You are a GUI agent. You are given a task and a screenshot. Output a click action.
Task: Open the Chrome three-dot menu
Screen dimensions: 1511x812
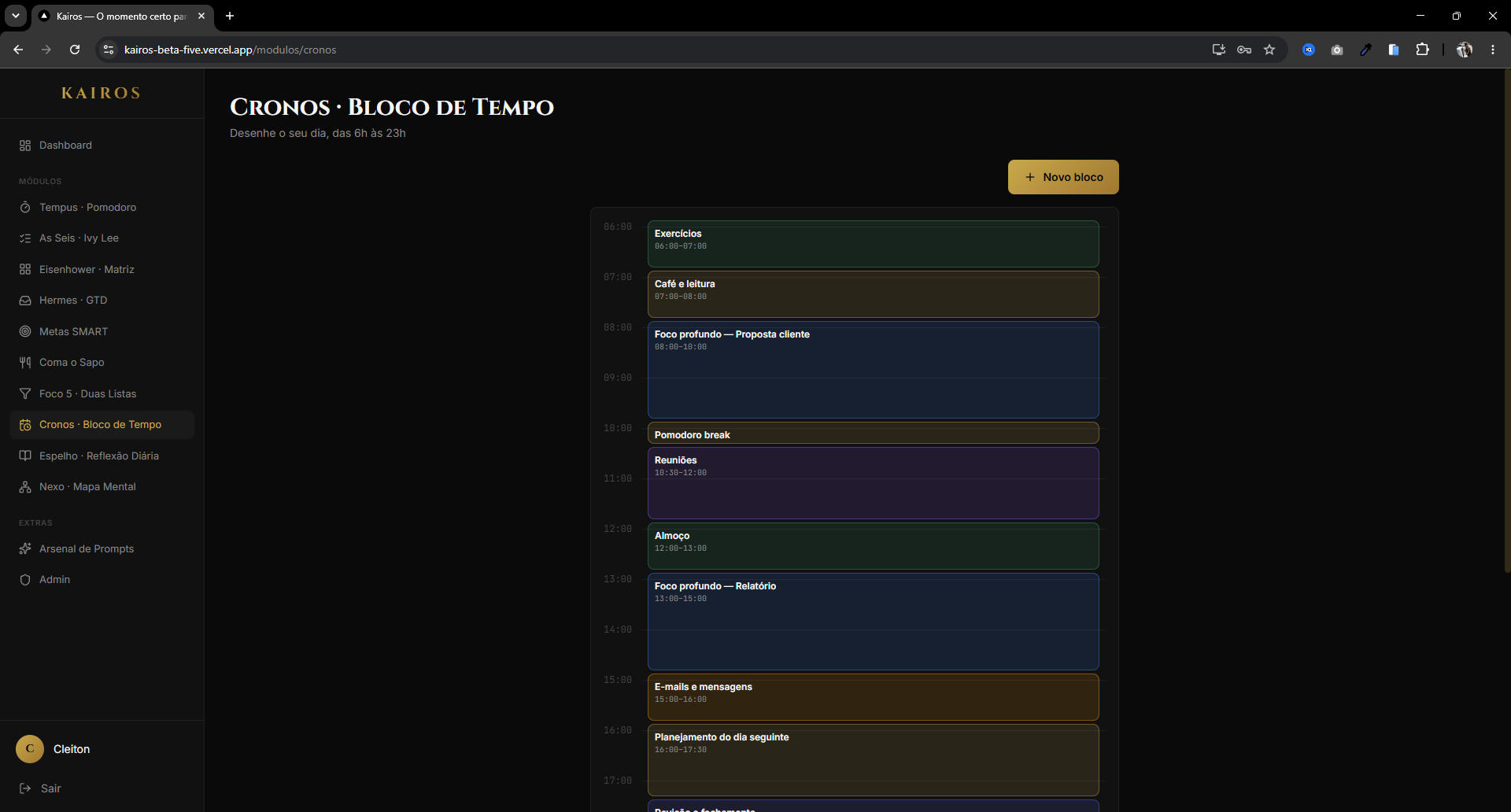pyautogui.click(x=1493, y=50)
